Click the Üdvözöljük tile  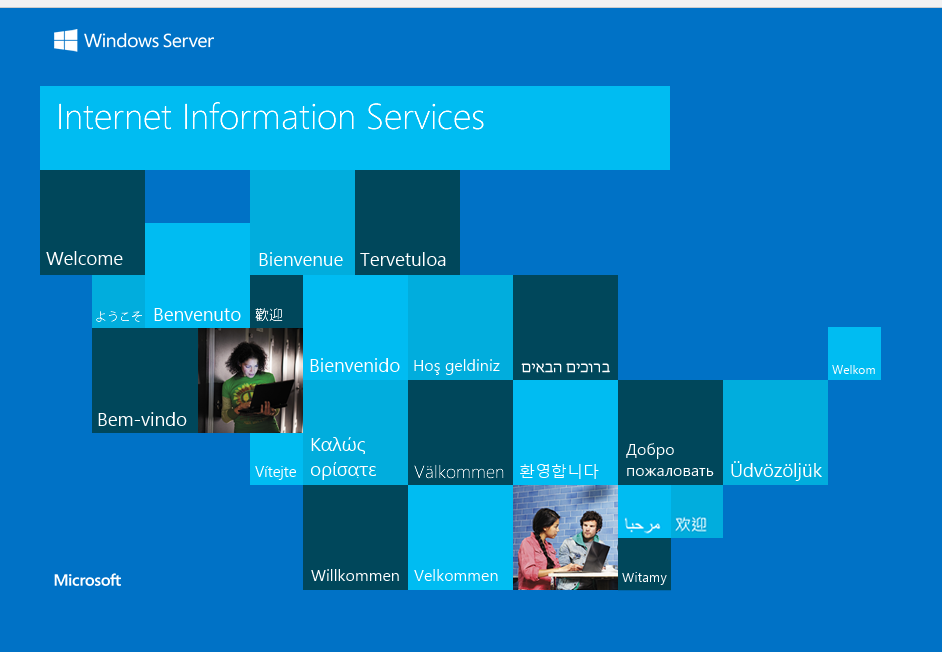pos(776,433)
